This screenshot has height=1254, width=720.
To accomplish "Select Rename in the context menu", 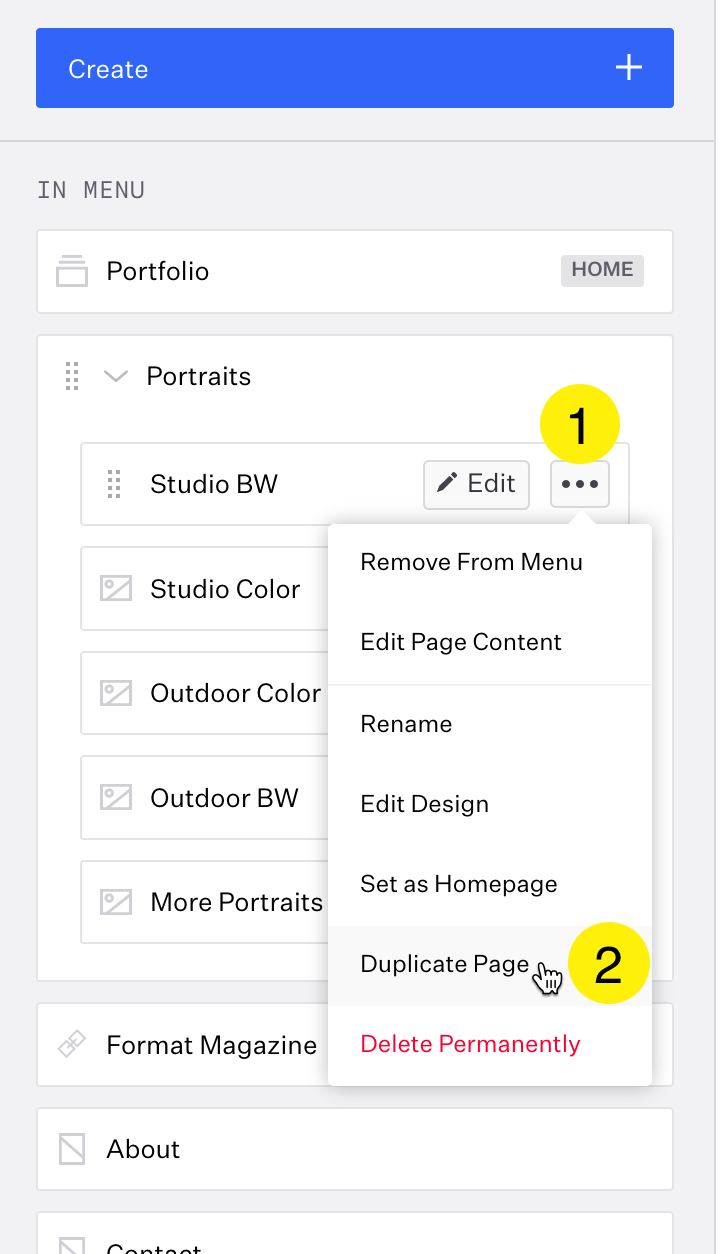I will (x=406, y=724).
